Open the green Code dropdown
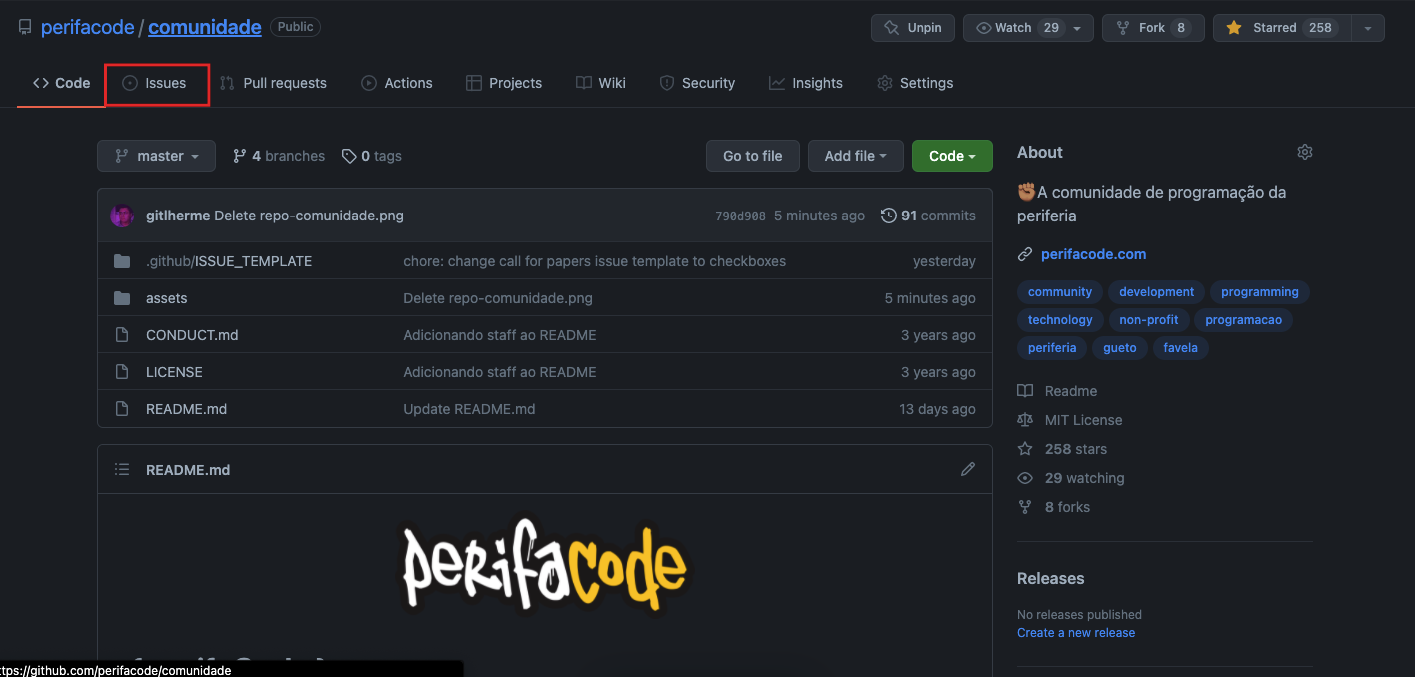The width and height of the screenshot is (1415, 677). click(952, 156)
